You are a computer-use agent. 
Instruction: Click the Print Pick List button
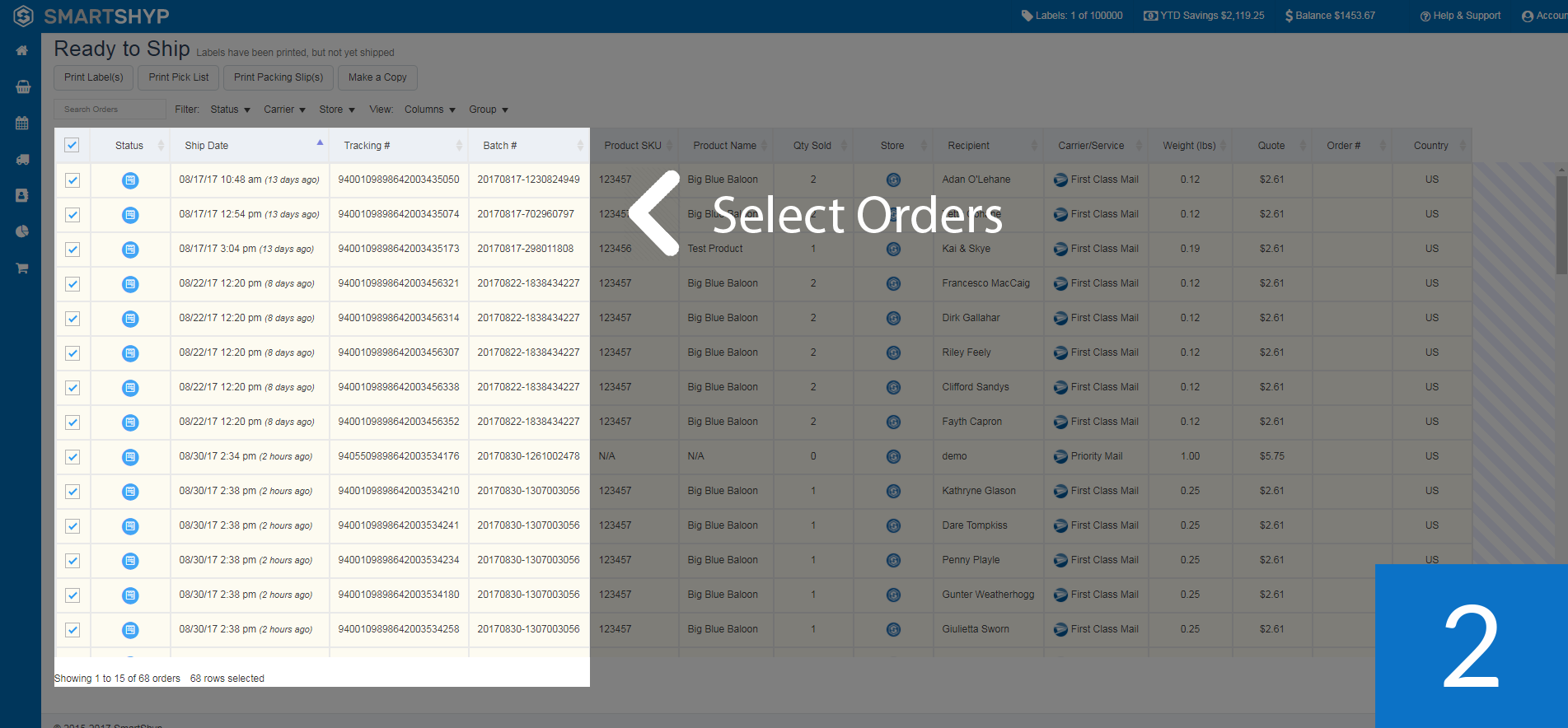click(x=179, y=77)
